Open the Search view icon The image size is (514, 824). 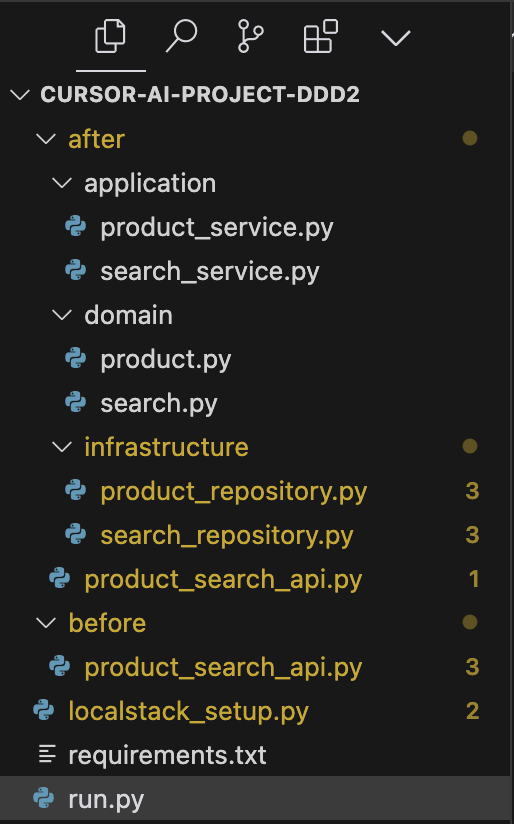tap(181, 36)
